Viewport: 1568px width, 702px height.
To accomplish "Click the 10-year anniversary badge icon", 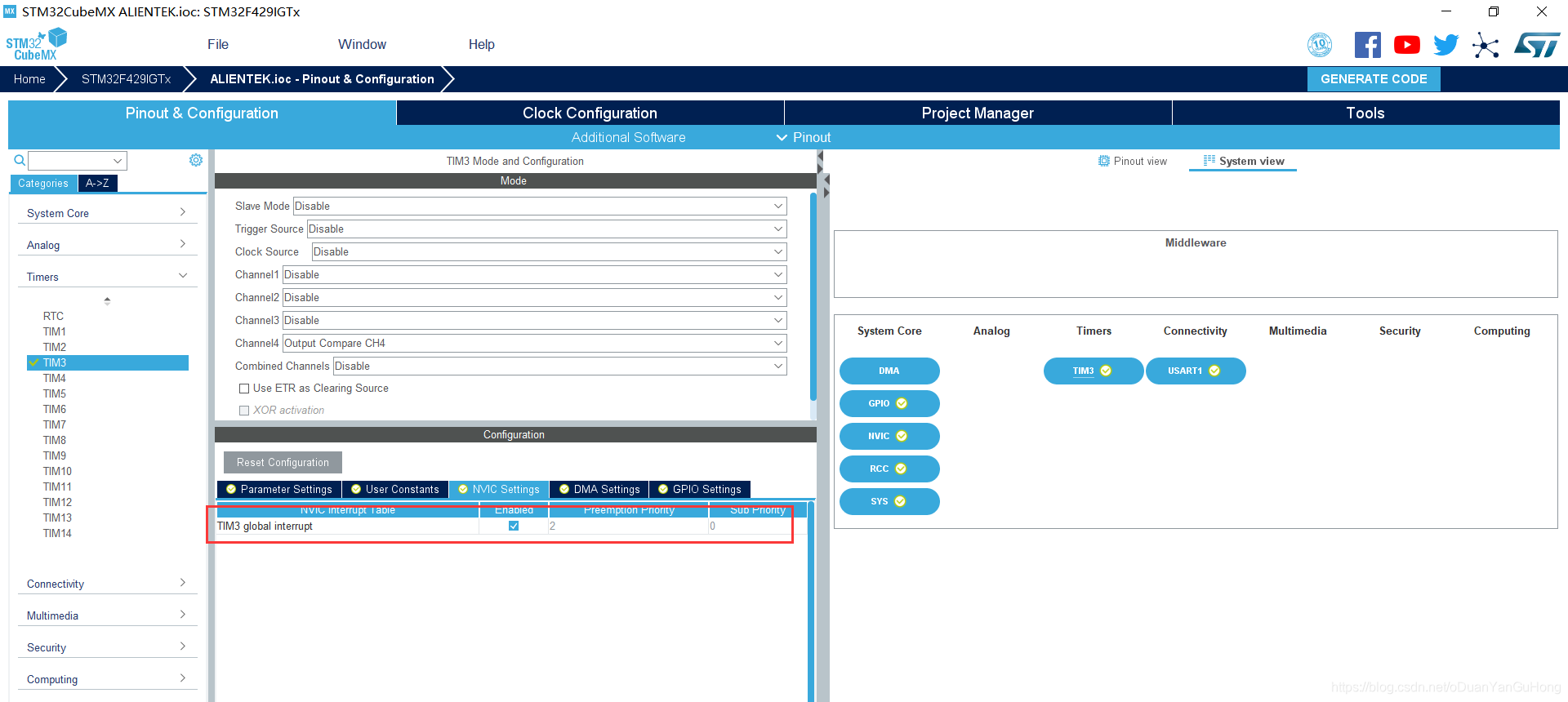I will [x=1320, y=45].
